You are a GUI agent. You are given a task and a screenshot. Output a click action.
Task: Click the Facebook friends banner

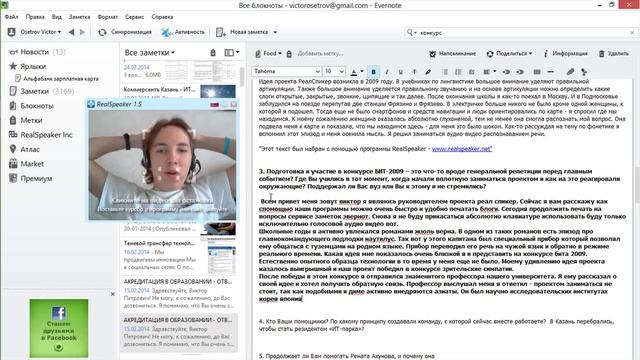click(59, 328)
